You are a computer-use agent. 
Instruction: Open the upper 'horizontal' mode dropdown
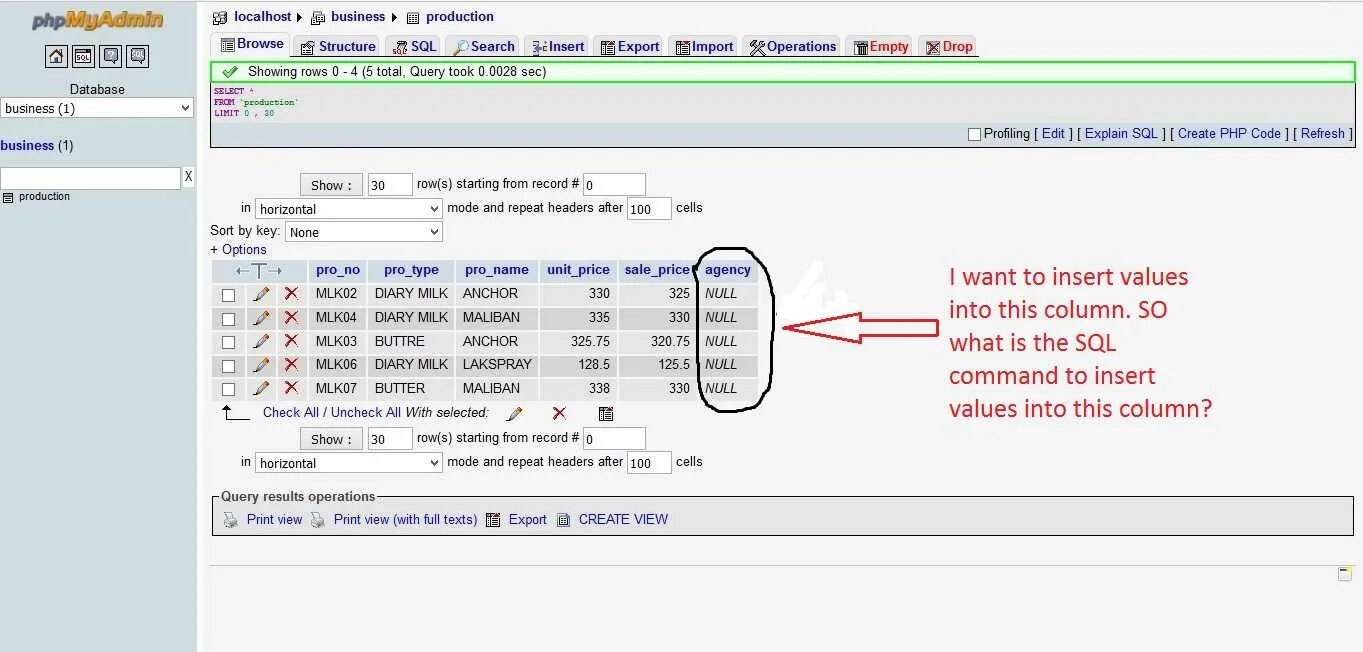(349, 209)
